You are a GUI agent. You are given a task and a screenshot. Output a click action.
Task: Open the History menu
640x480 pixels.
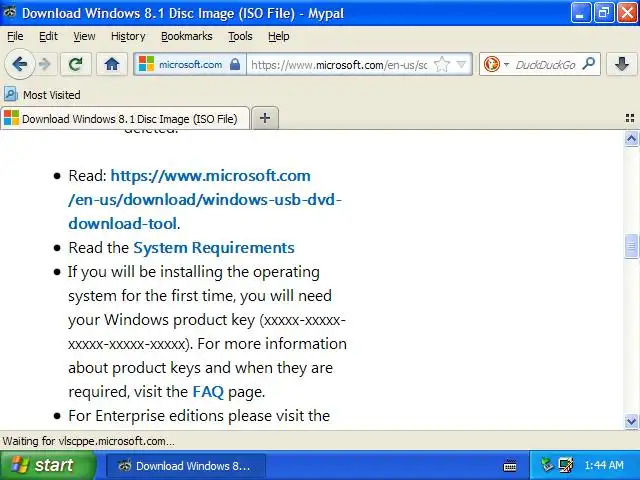128,36
